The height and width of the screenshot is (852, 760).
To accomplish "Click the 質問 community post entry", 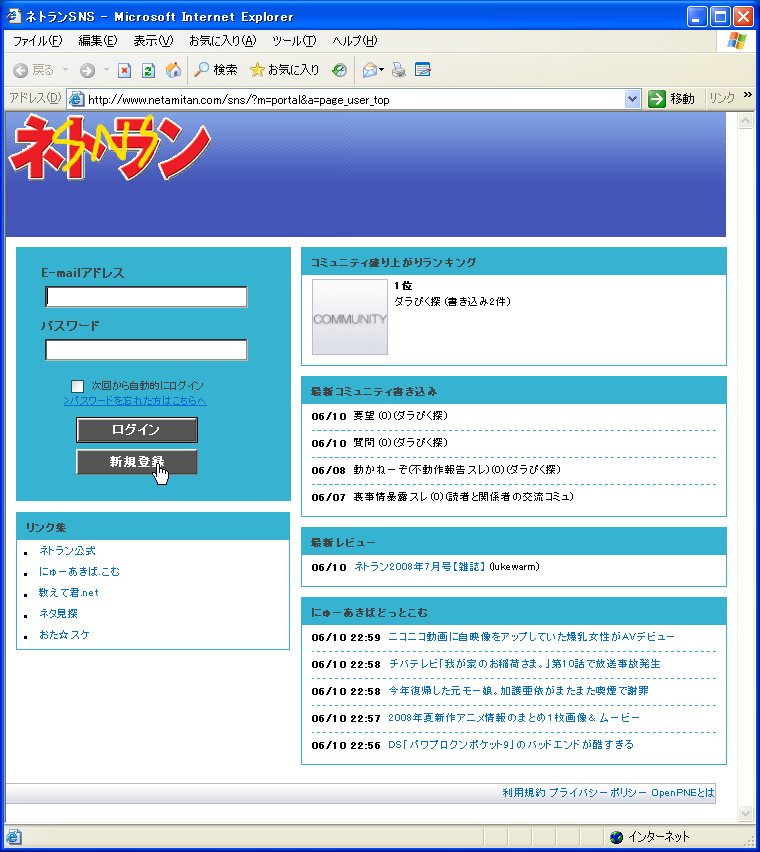I will coord(400,443).
